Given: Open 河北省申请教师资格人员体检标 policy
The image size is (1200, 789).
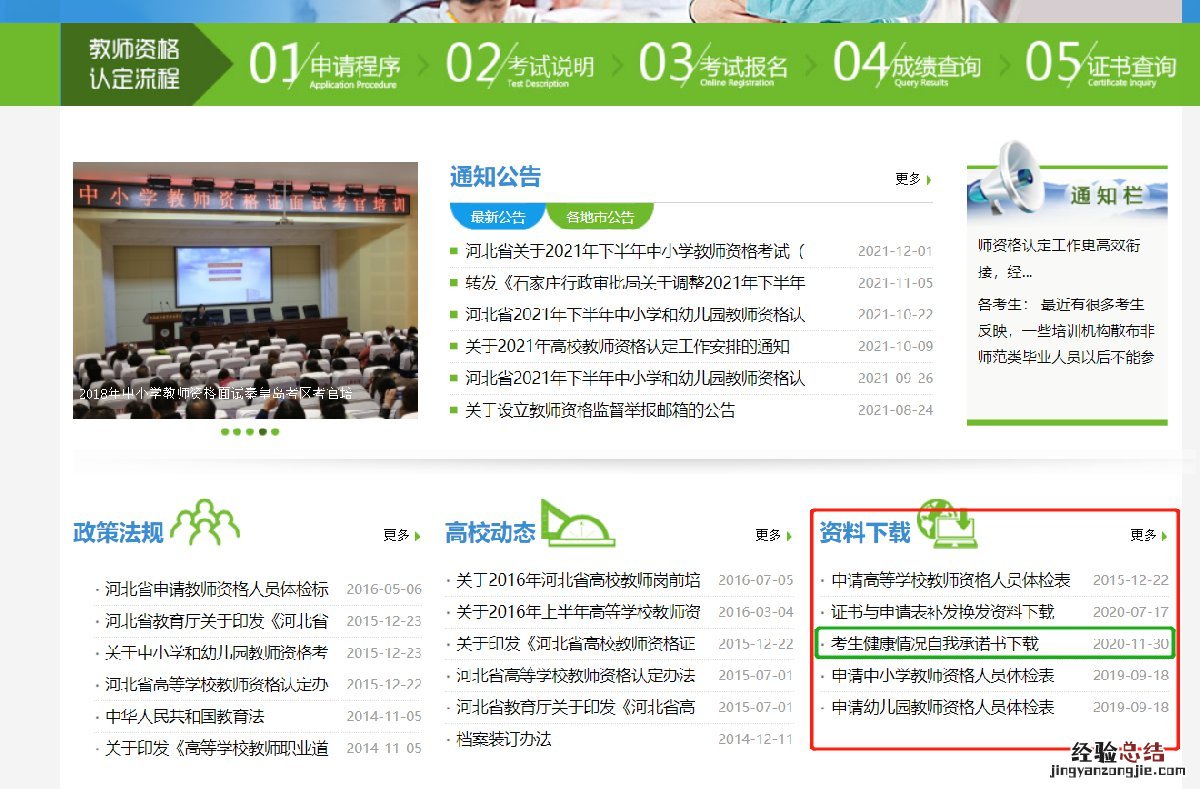Looking at the screenshot, I should tap(217, 589).
